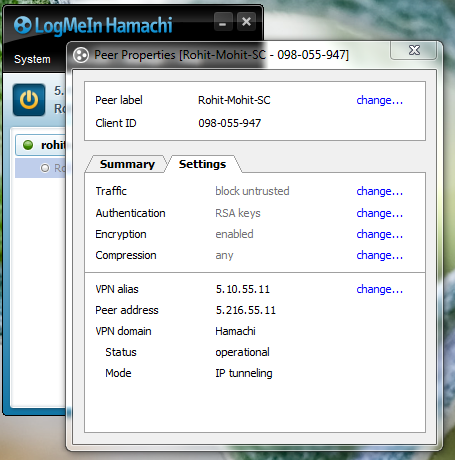Minimize the LogMeIn Hamachi window

tap(223, 22)
